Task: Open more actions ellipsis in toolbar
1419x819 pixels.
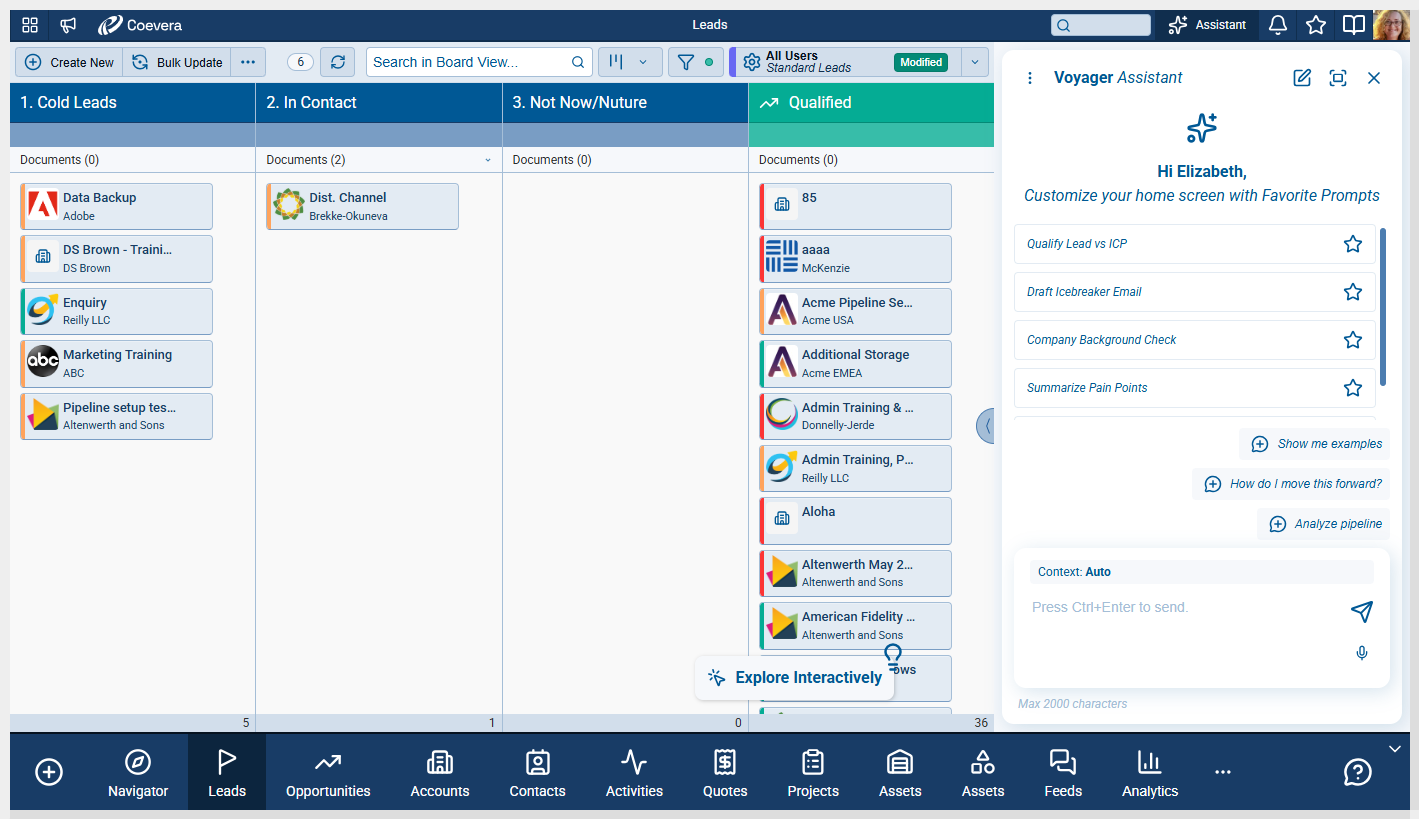Action: pyautogui.click(x=248, y=62)
